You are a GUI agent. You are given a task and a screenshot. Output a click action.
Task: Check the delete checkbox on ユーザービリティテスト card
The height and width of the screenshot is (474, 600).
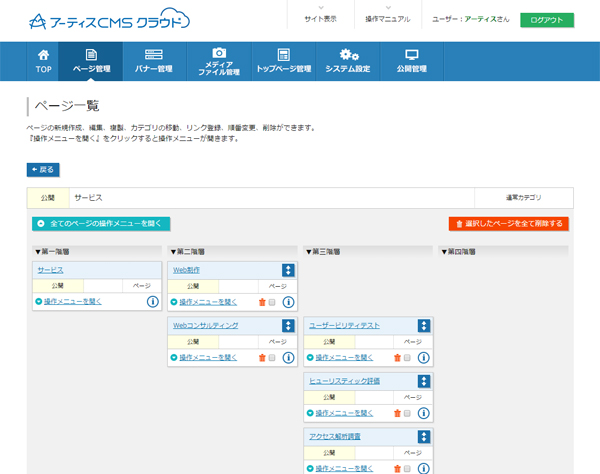(408, 358)
